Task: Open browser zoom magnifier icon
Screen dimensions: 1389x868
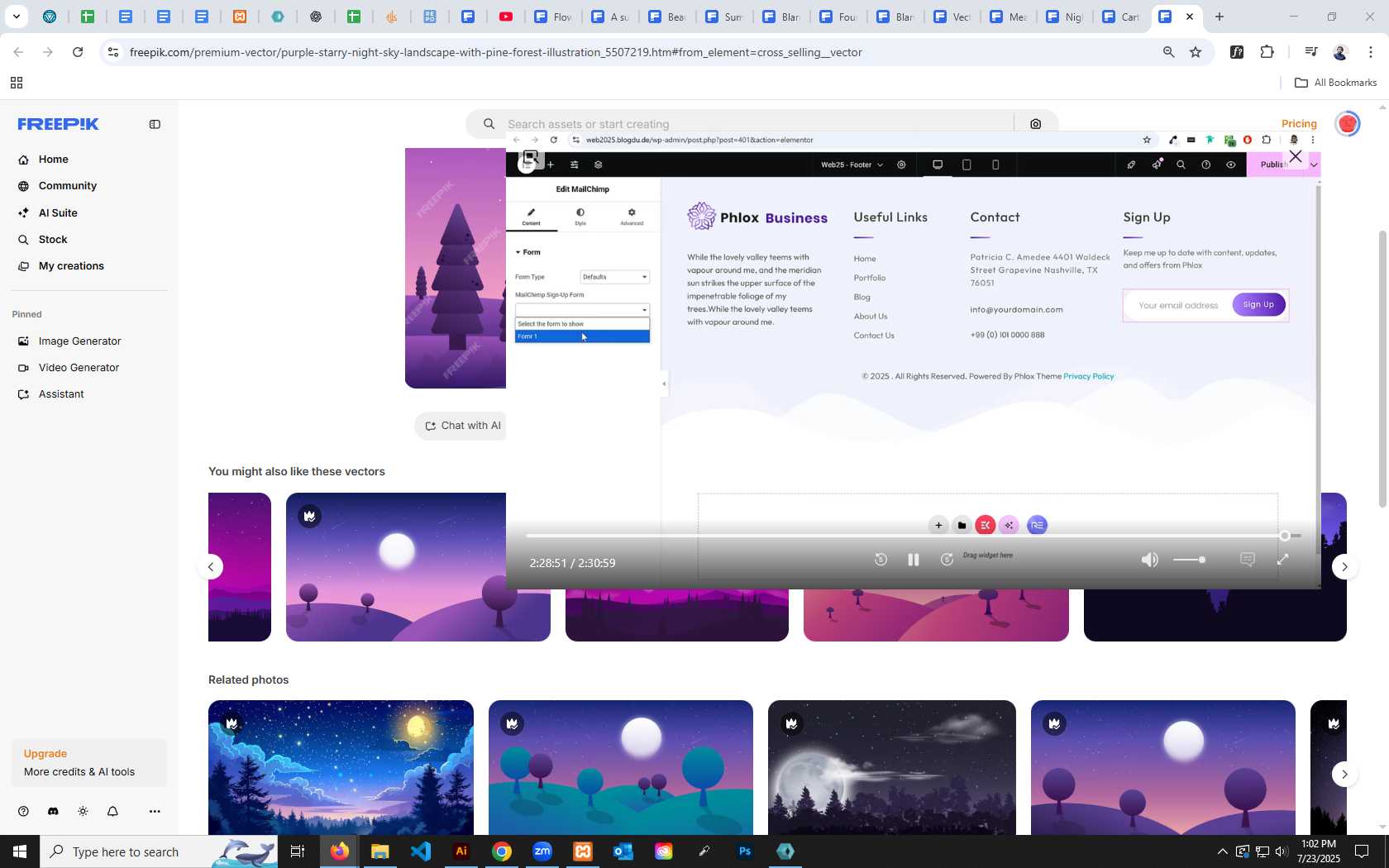Action: click(x=1168, y=52)
